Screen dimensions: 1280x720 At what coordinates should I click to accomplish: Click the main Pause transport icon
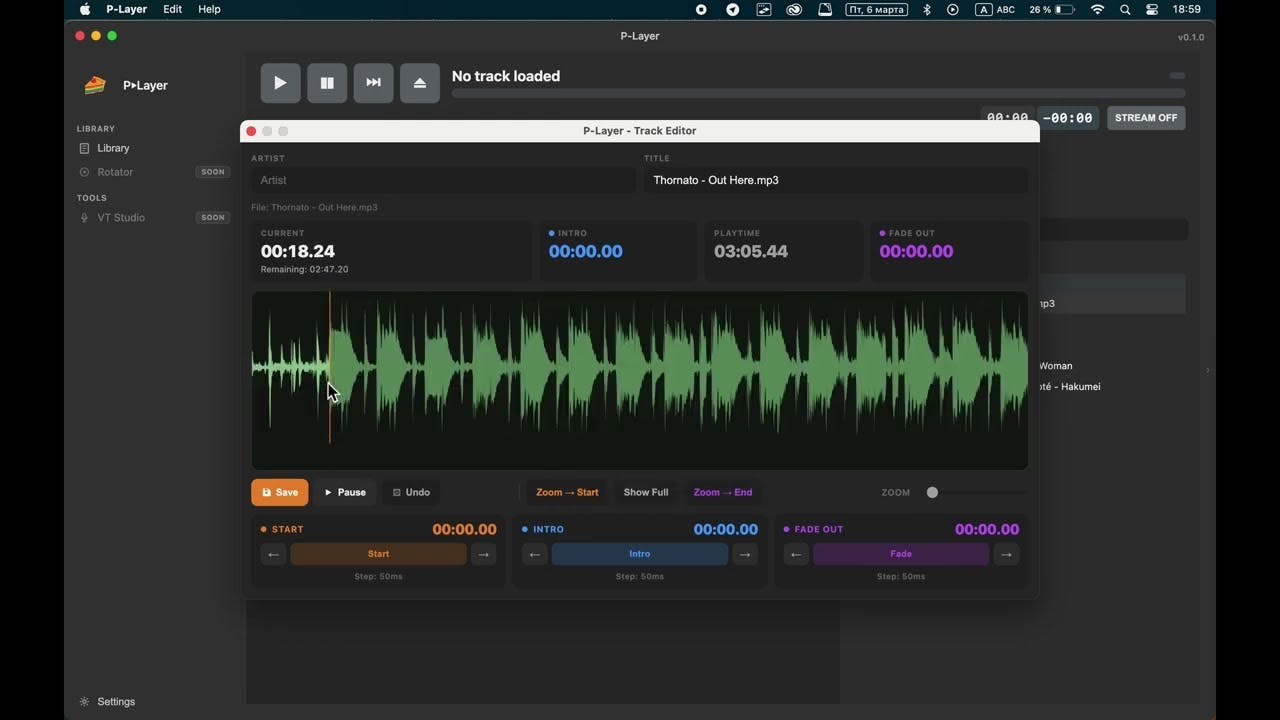coord(327,83)
